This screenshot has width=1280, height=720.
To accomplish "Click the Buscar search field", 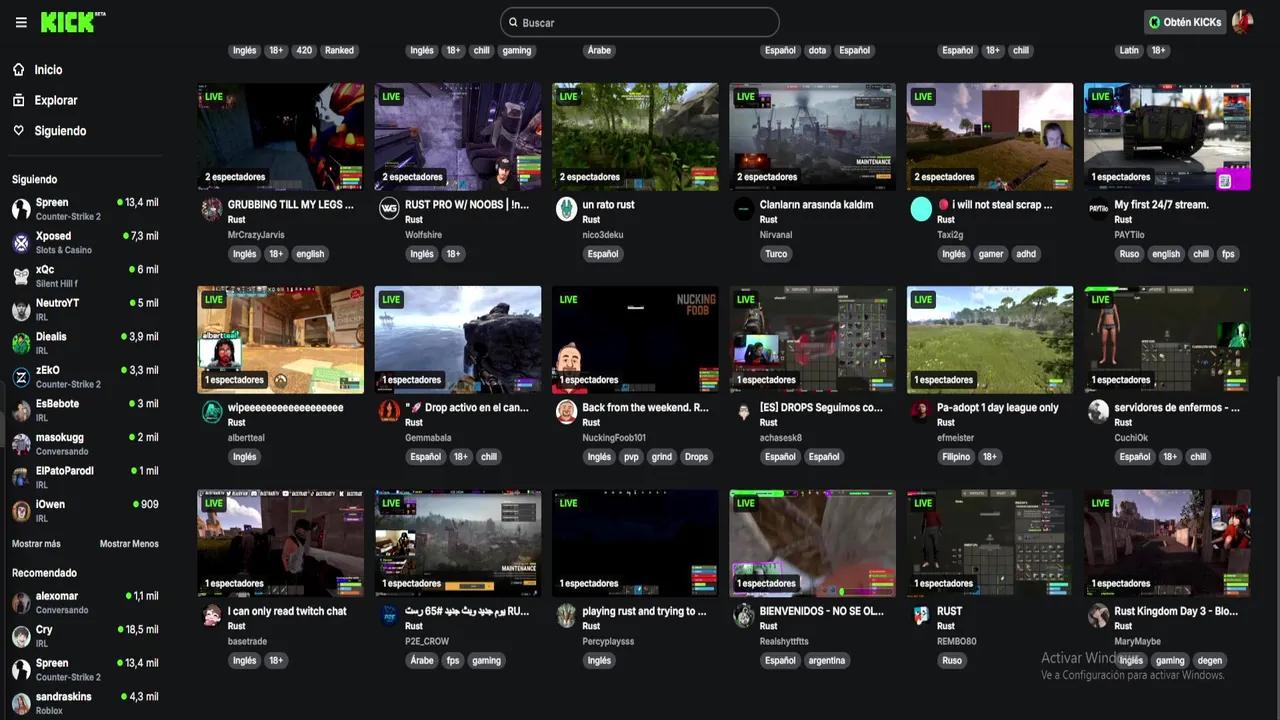I will click(640, 22).
